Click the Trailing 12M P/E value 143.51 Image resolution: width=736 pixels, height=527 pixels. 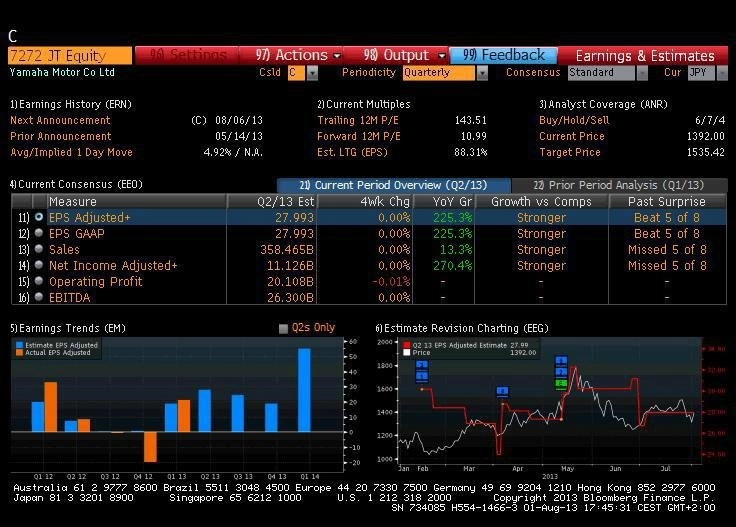click(x=471, y=120)
